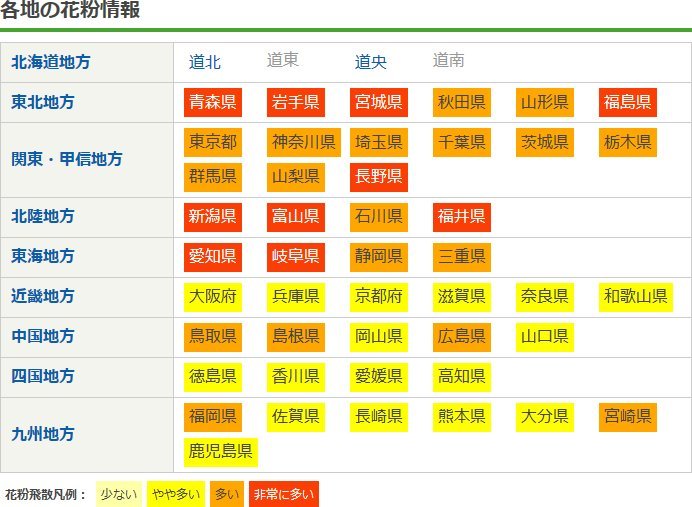Click the 東京都 prefecture link
The image size is (692, 507).
[212, 142]
